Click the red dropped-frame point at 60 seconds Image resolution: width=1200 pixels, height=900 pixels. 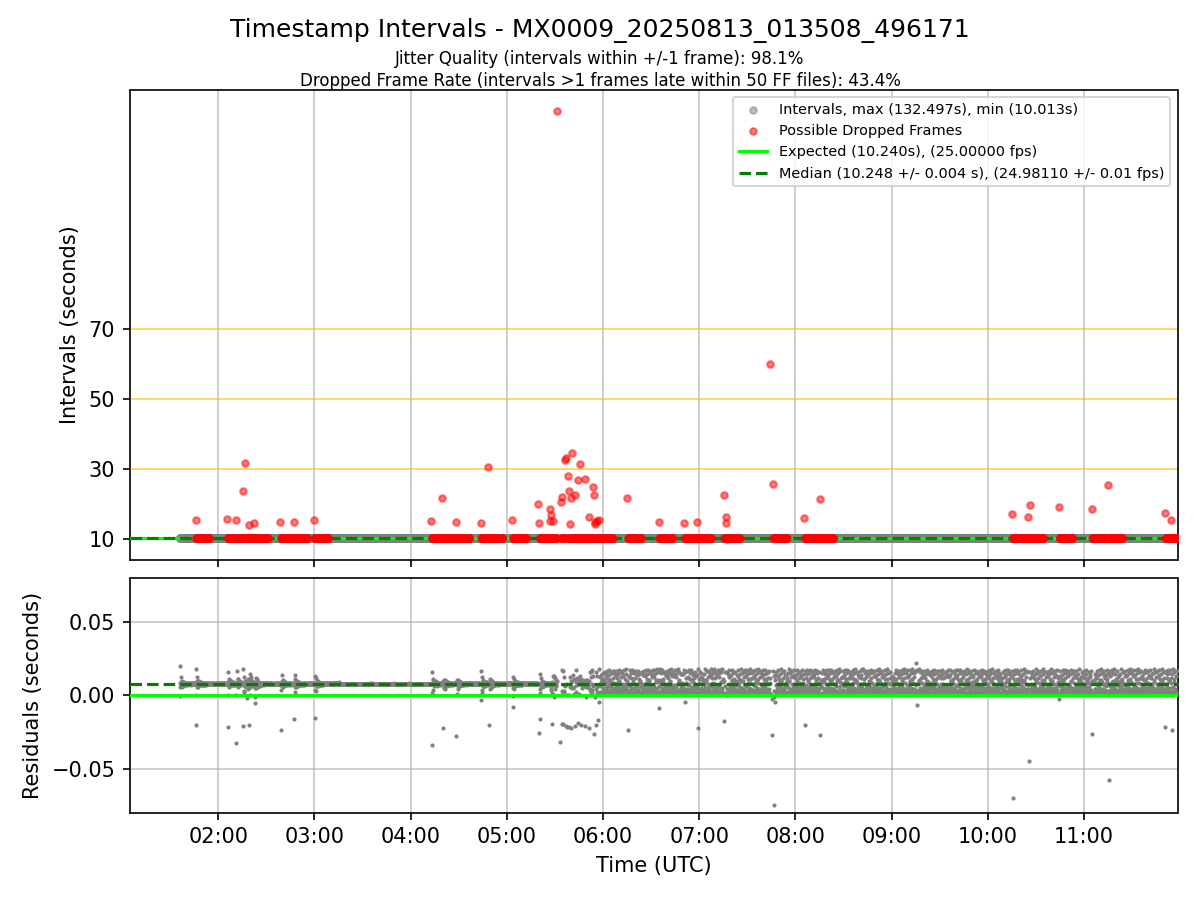(770, 364)
